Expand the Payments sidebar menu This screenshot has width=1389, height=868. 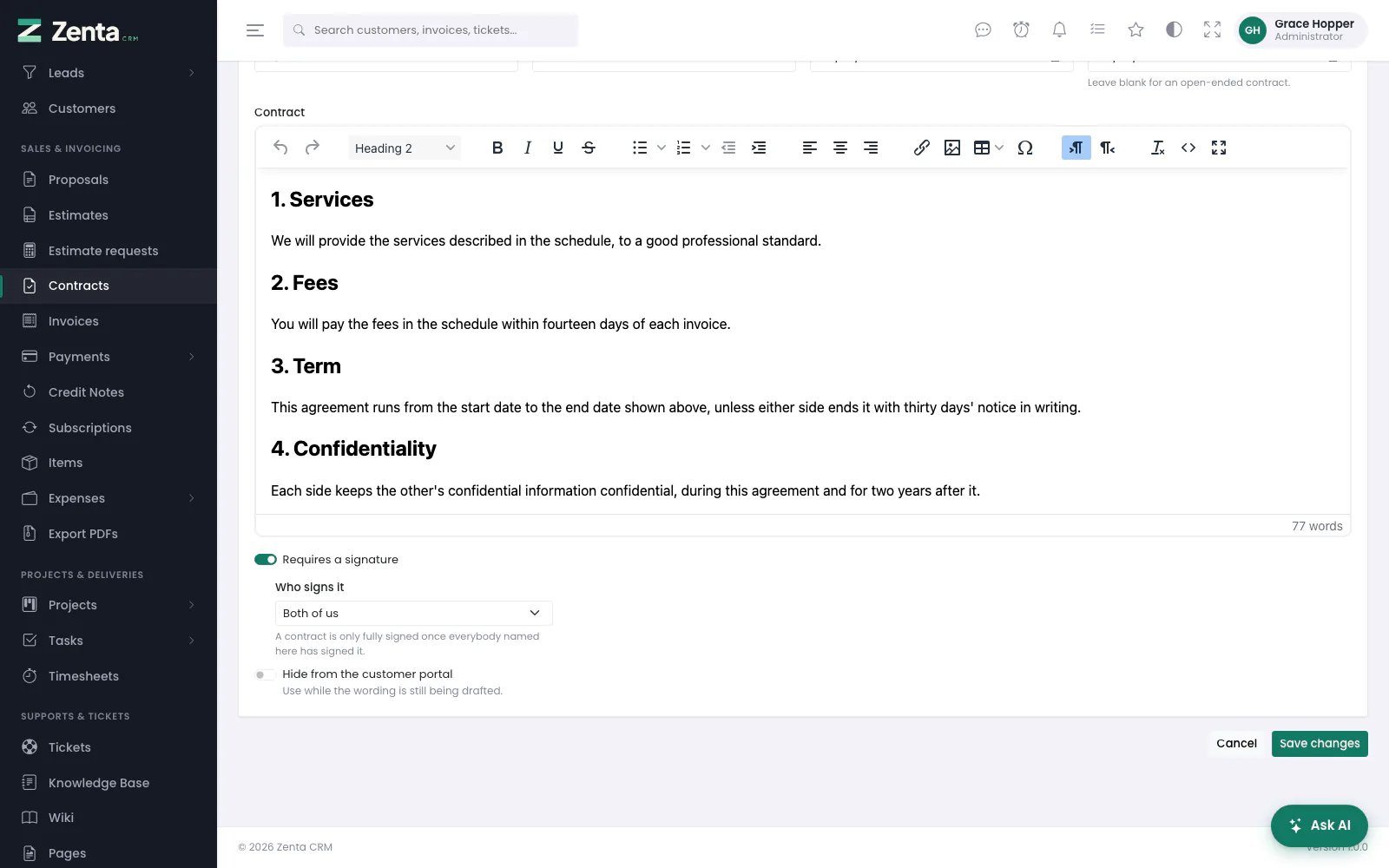(109, 357)
